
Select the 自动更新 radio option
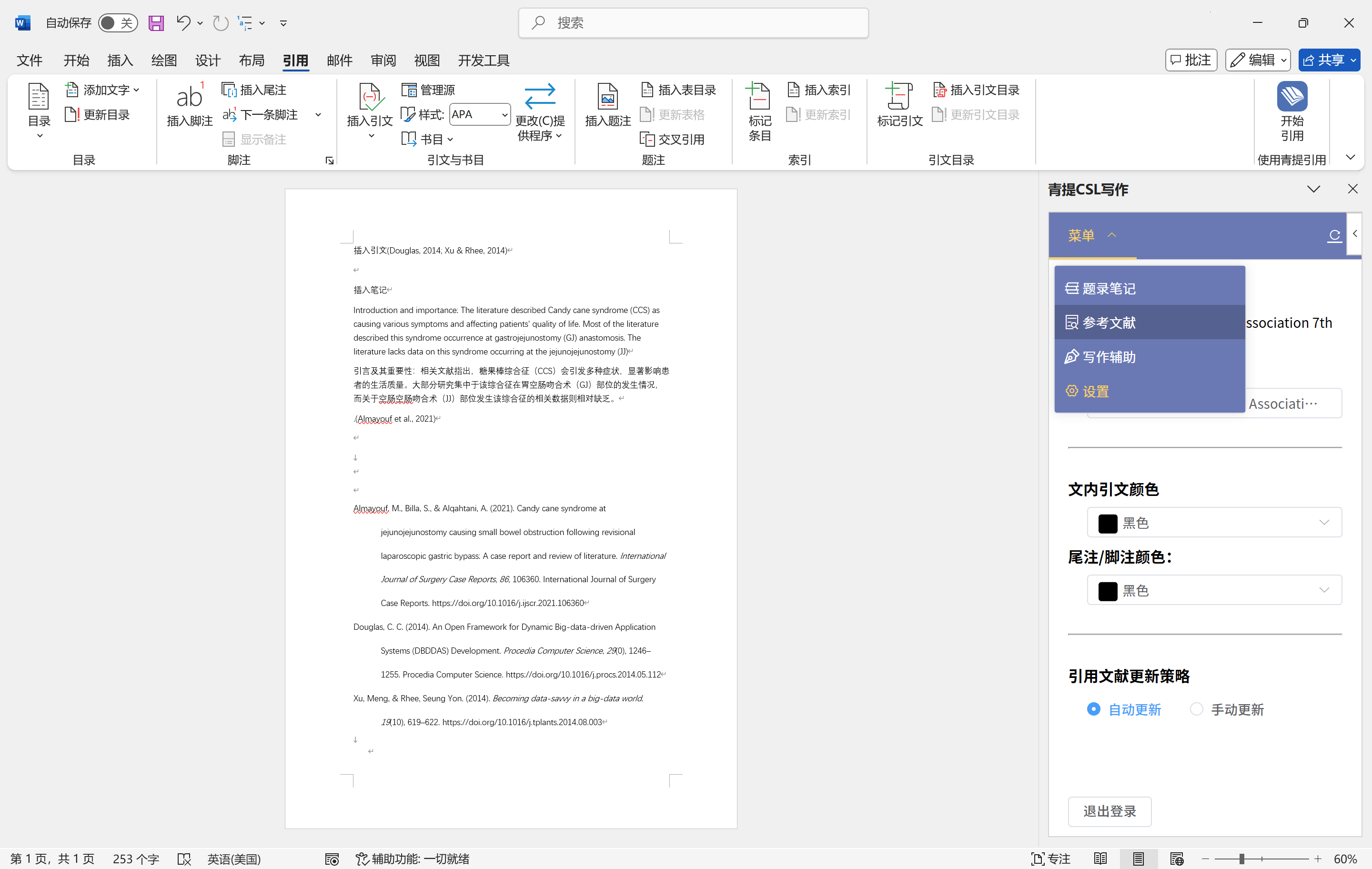pyautogui.click(x=1093, y=709)
